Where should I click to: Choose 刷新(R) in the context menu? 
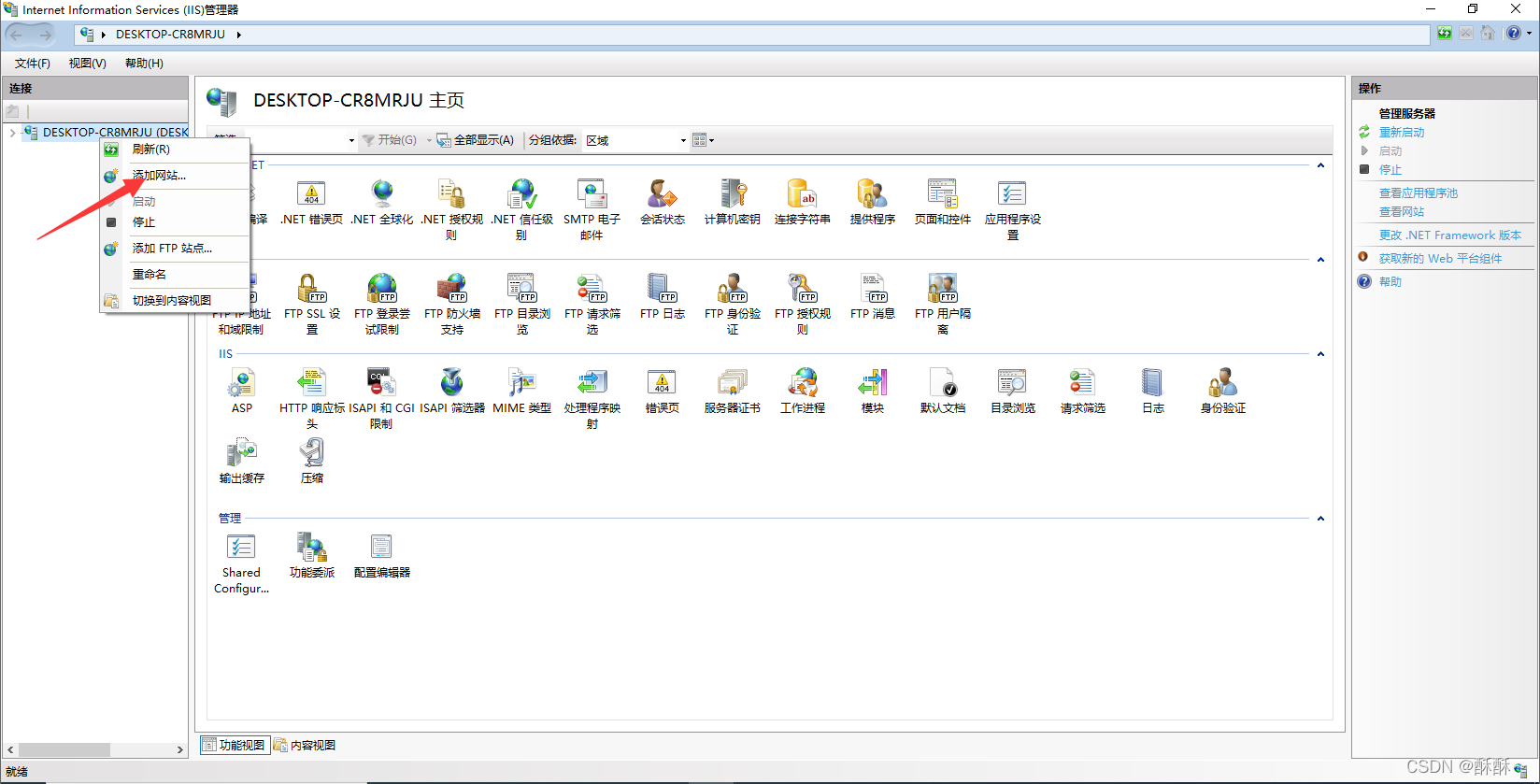coord(175,150)
